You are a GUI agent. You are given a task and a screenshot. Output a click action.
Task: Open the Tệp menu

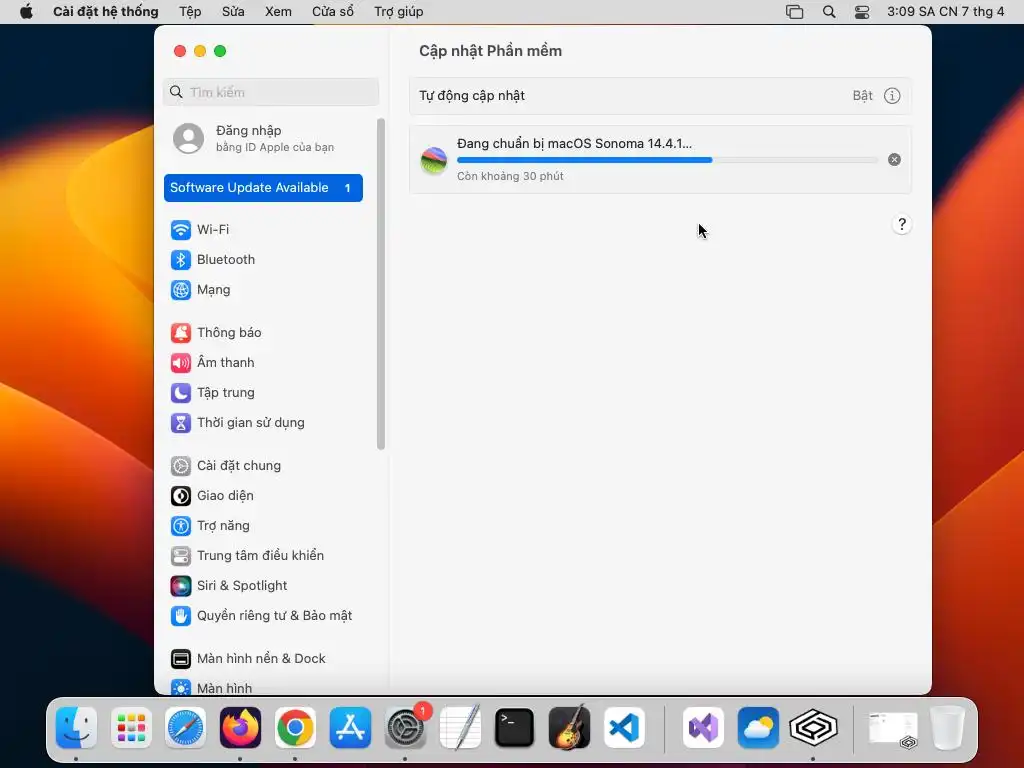pyautogui.click(x=191, y=12)
